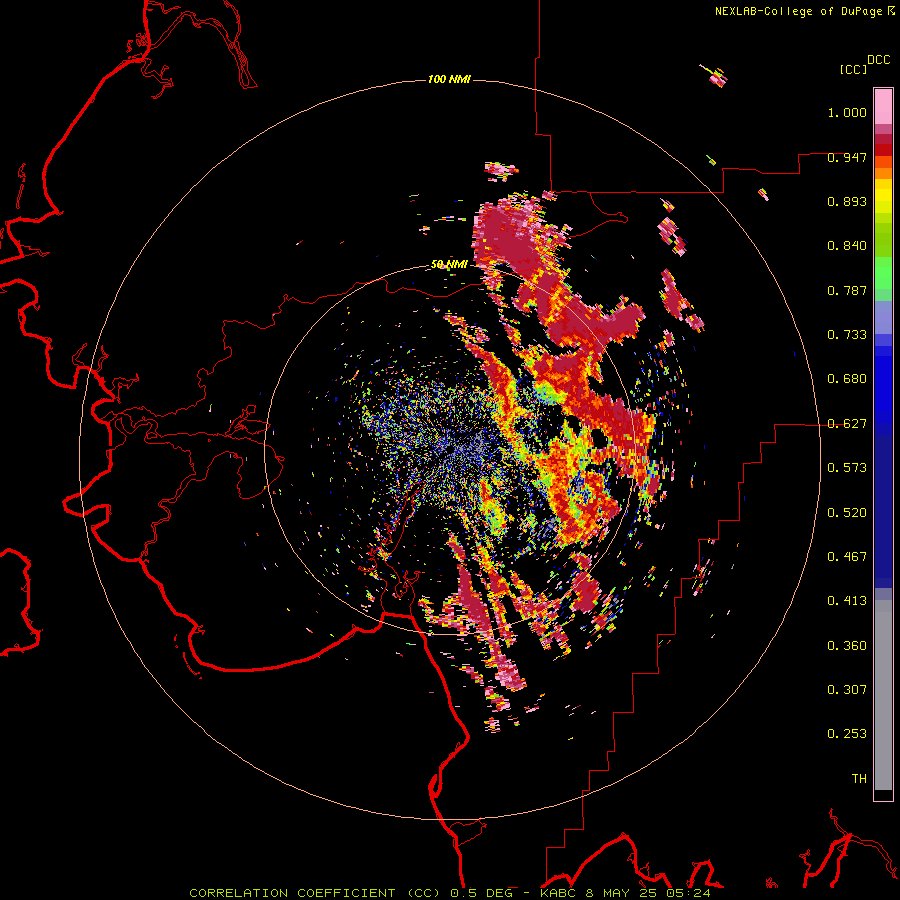
Task: Click the 0.840 scale value
Action: pos(847,246)
